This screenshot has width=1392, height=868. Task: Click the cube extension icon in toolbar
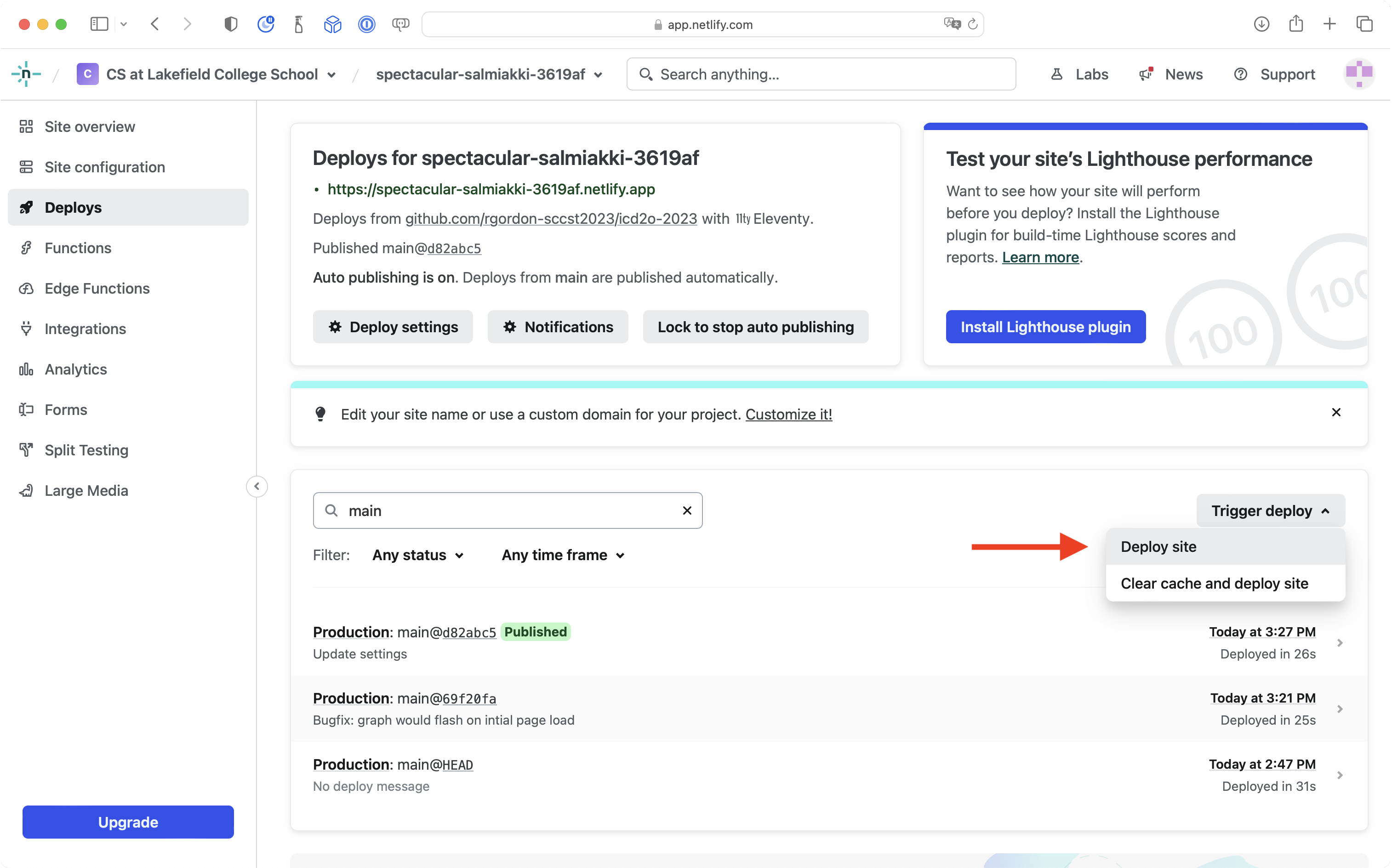[333, 24]
